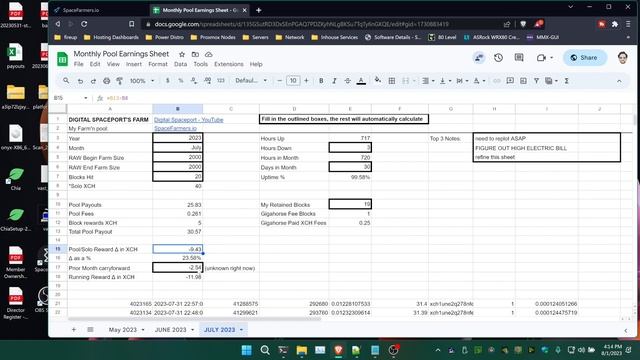This screenshot has height=360, width=640.
Task: Decrease decimal places
Action: pyautogui.click(x=194, y=81)
